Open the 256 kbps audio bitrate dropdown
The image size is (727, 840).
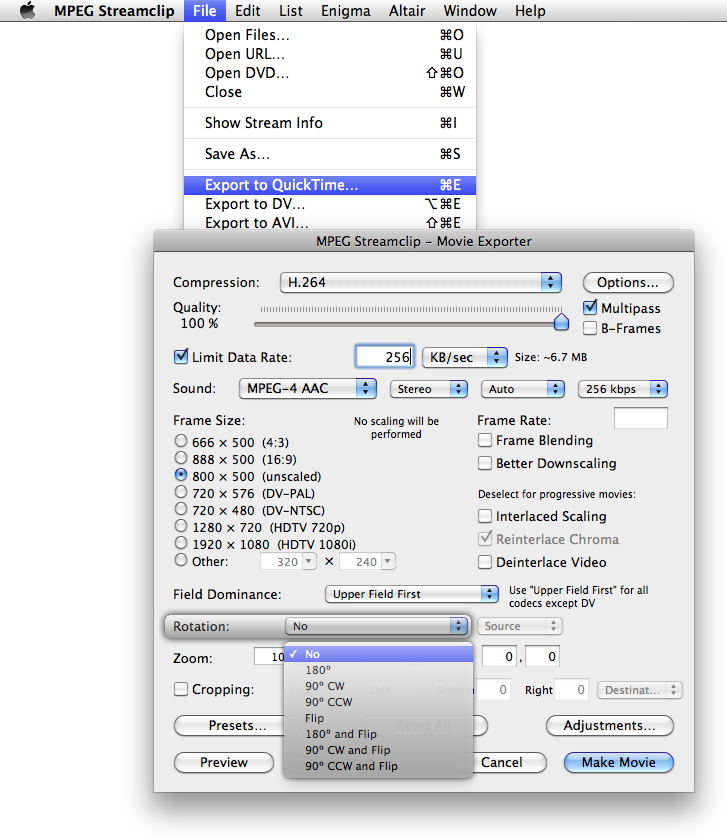(x=623, y=389)
